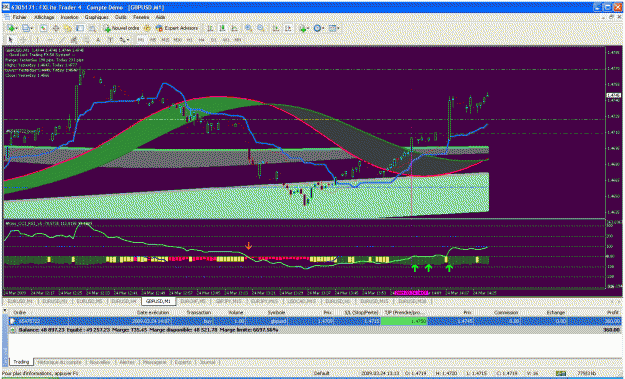Open the Insertion menu
The width and height of the screenshot is (625, 379).
[x=69, y=18]
